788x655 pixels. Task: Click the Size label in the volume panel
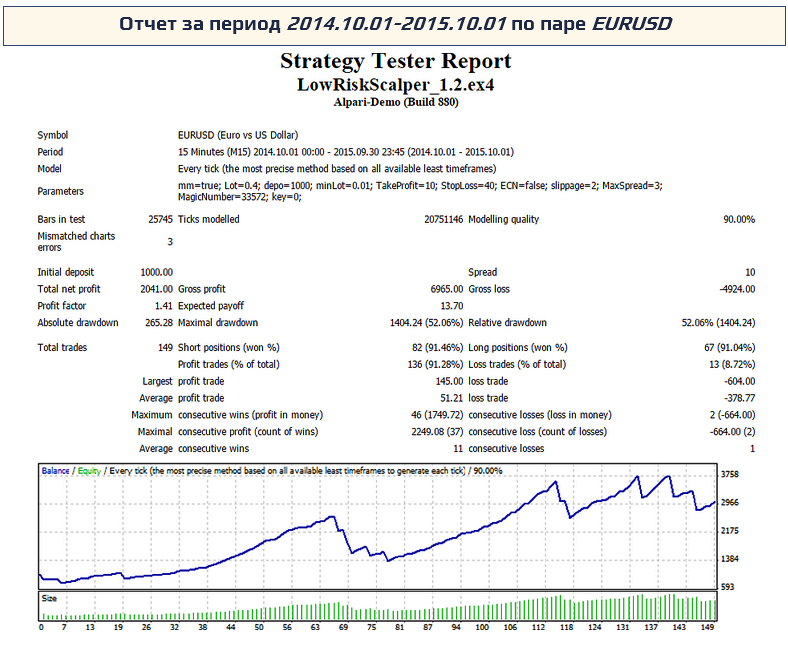50,597
